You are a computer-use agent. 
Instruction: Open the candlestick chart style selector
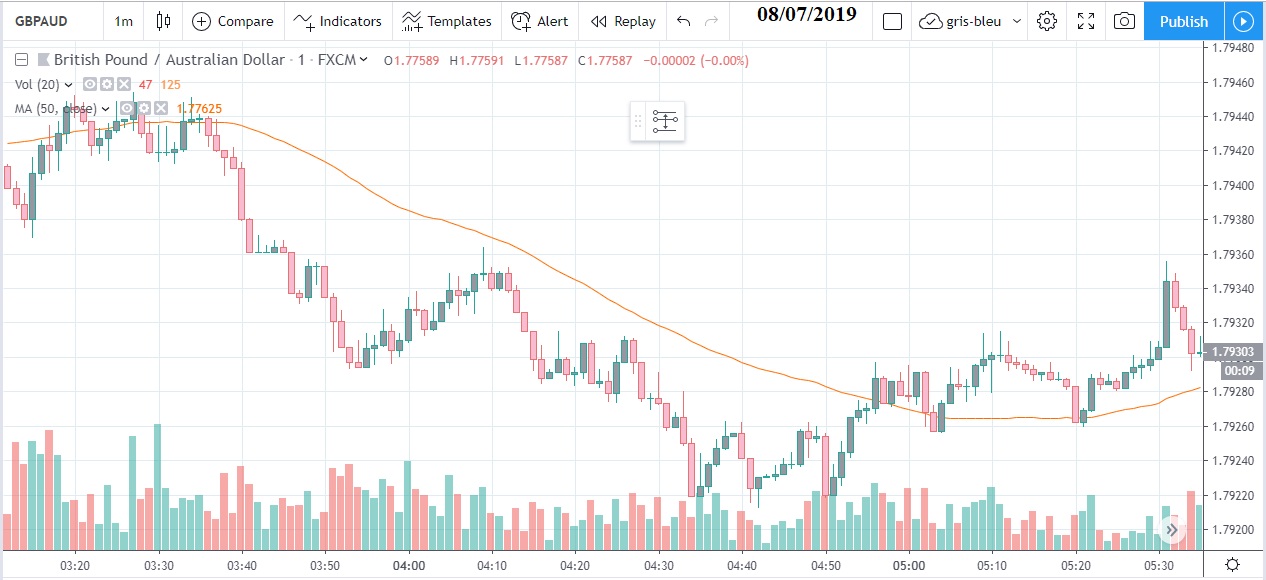tap(163, 21)
